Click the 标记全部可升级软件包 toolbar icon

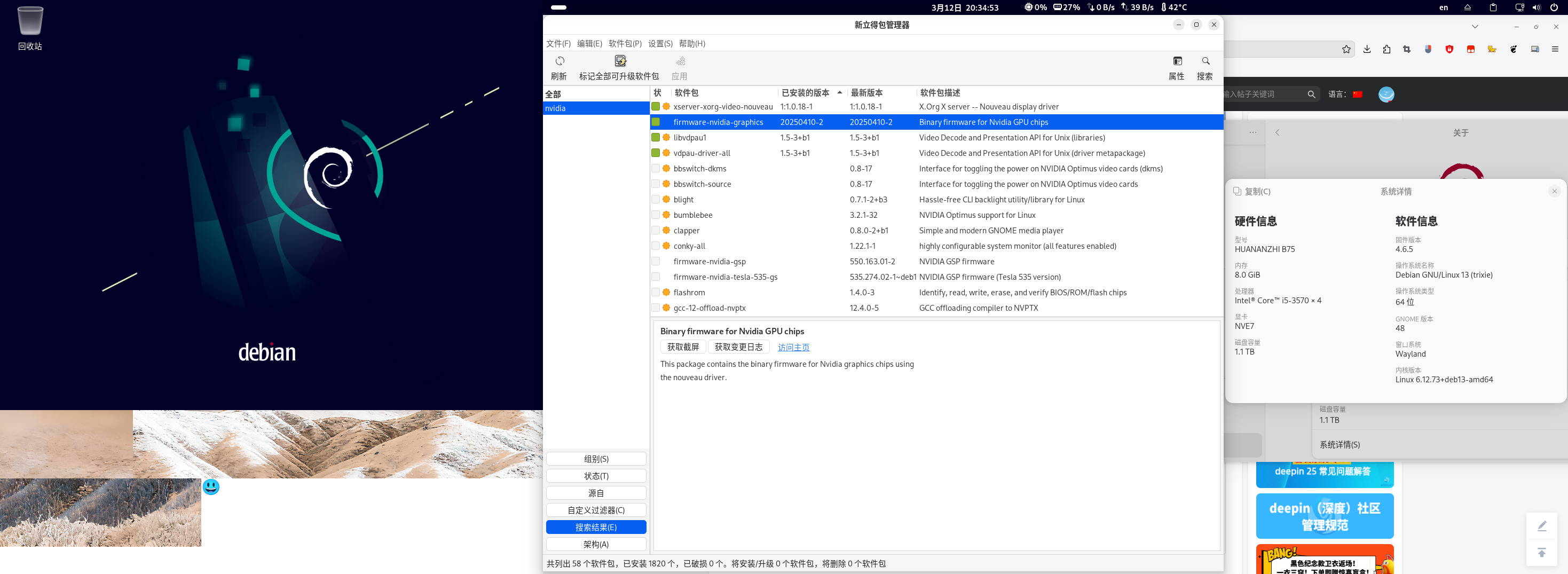click(620, 61)
